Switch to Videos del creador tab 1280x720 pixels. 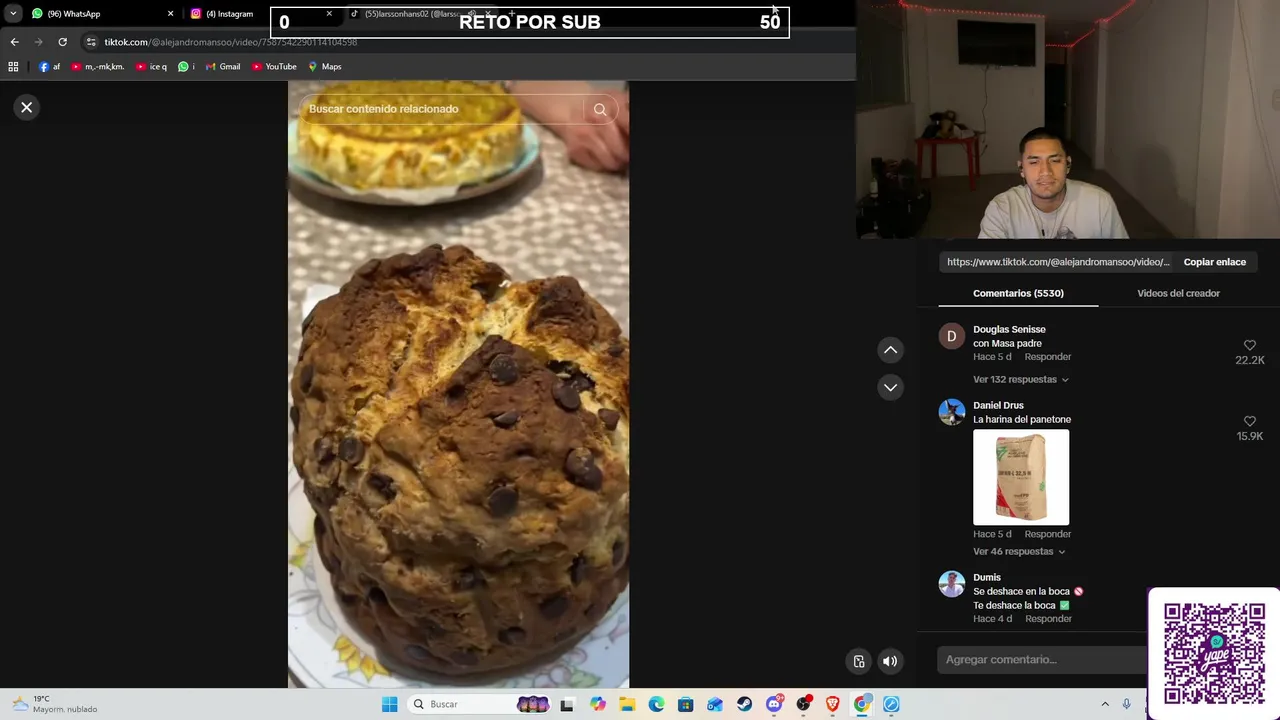pos(1178,293)
